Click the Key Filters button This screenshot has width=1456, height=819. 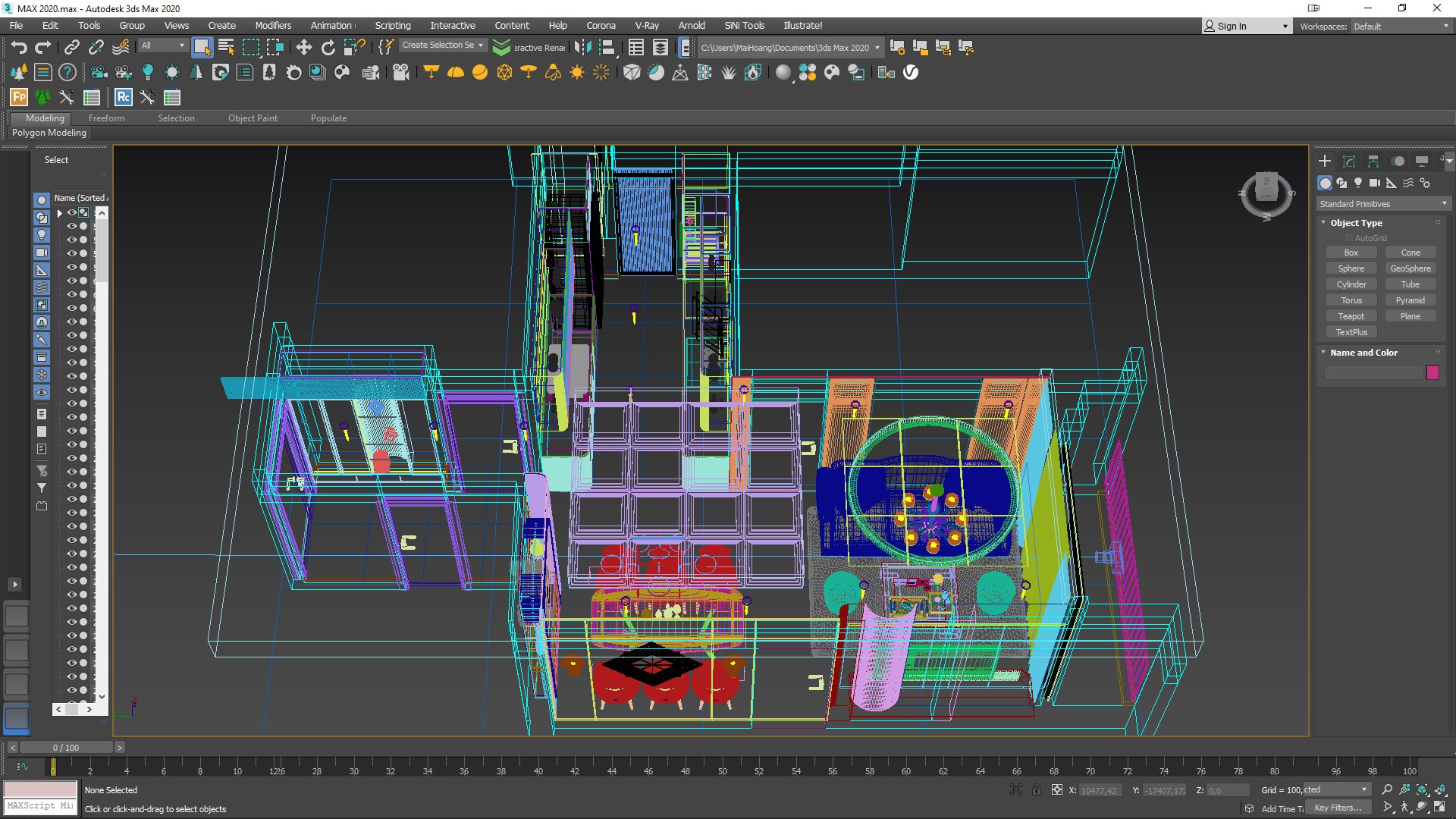[x=1338, y=808]
